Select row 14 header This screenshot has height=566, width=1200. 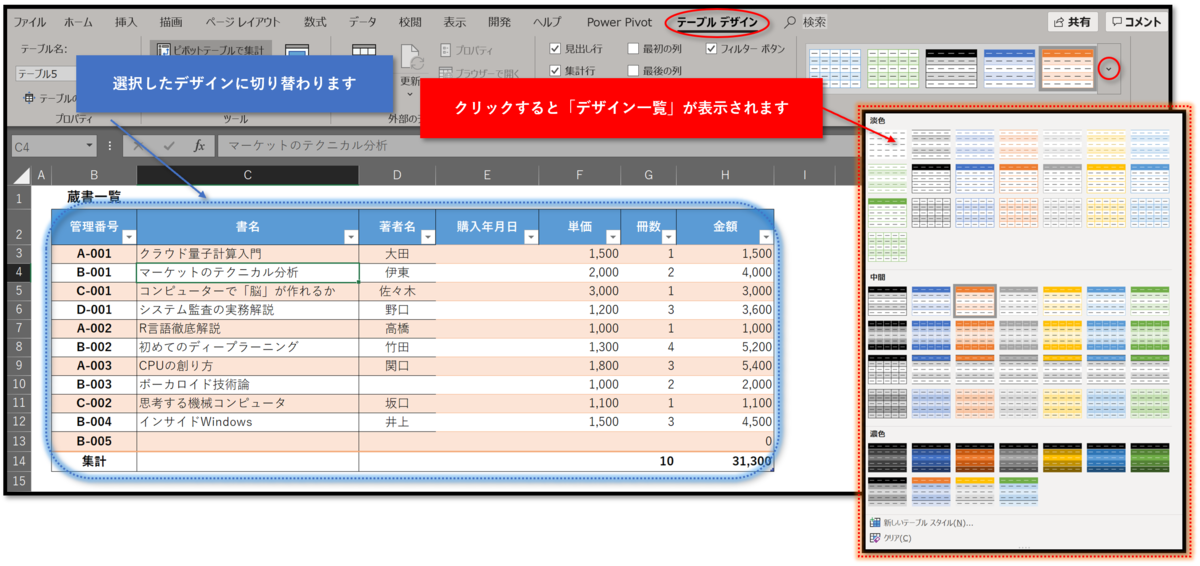21,462
